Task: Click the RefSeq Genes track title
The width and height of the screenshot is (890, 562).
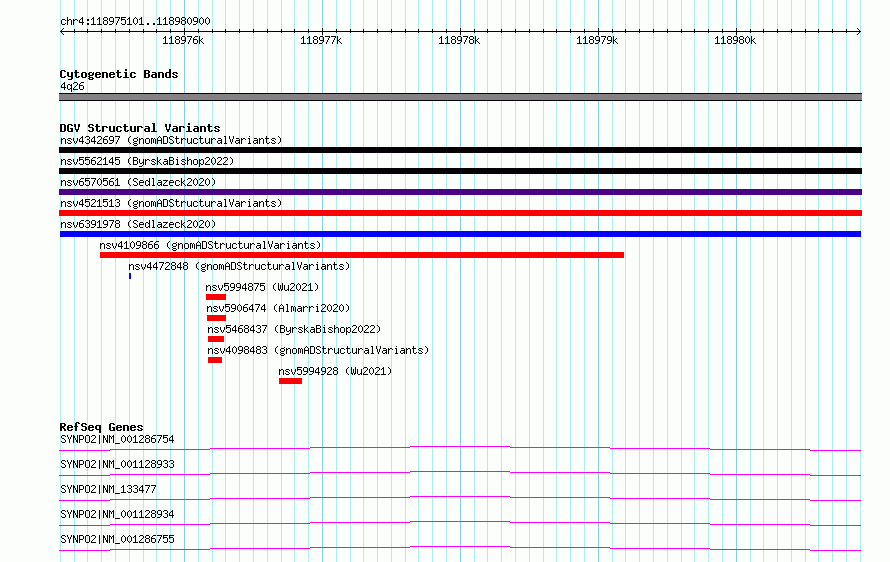Action: [x=101, y=427]
